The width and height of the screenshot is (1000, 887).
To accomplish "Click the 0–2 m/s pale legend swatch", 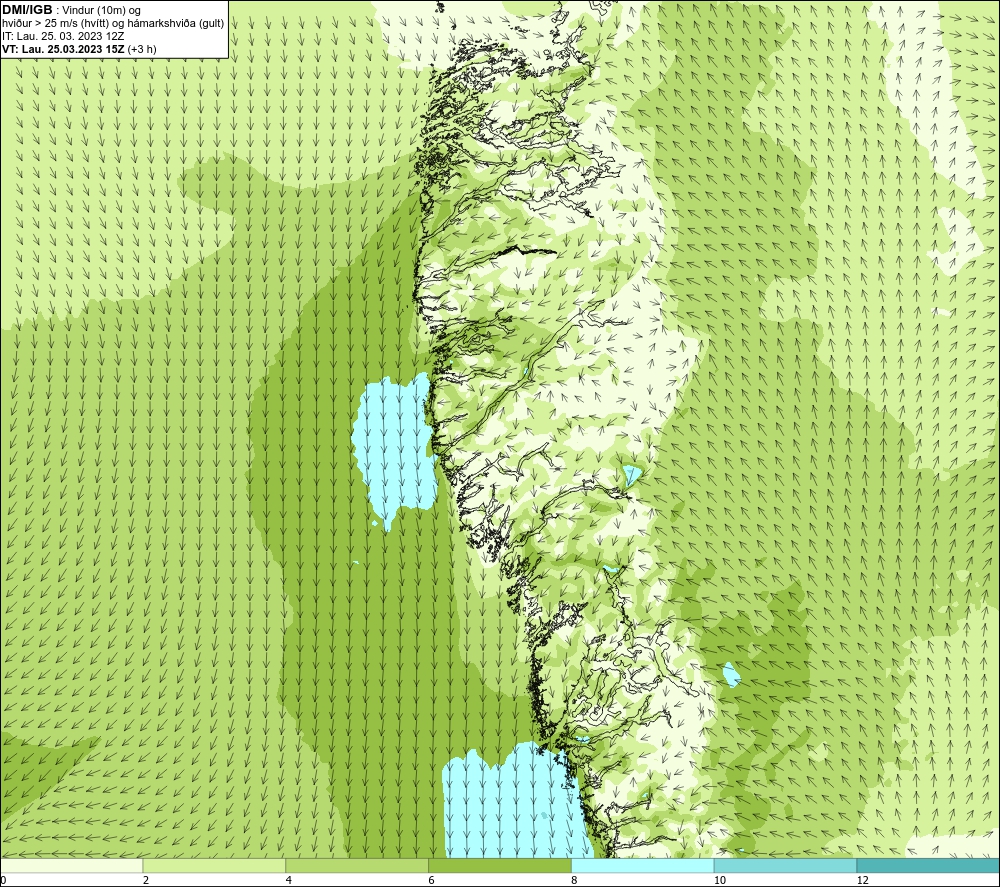I will [71, 865].
